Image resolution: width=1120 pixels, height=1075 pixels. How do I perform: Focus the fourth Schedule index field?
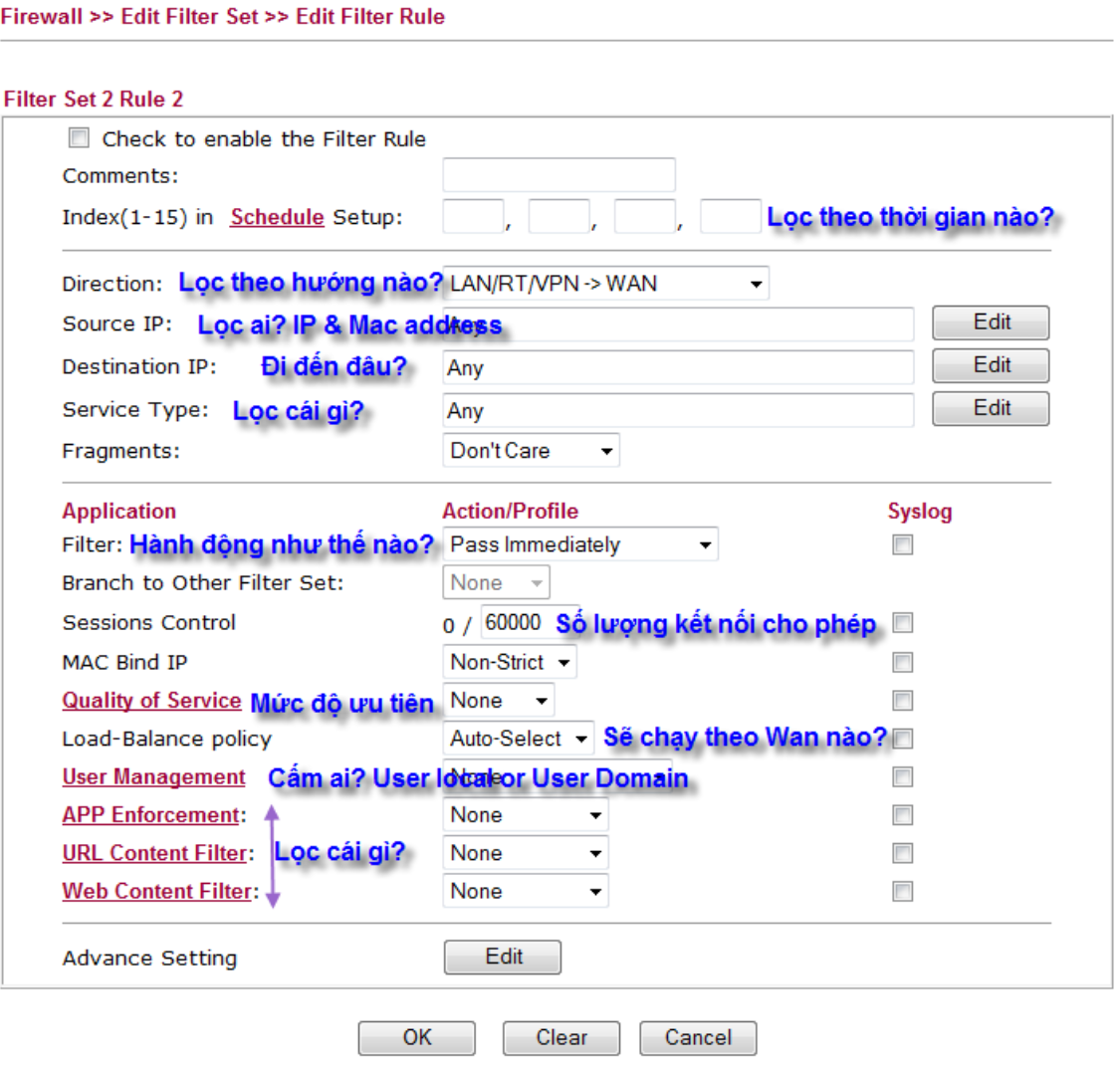[x=730, y=216]
